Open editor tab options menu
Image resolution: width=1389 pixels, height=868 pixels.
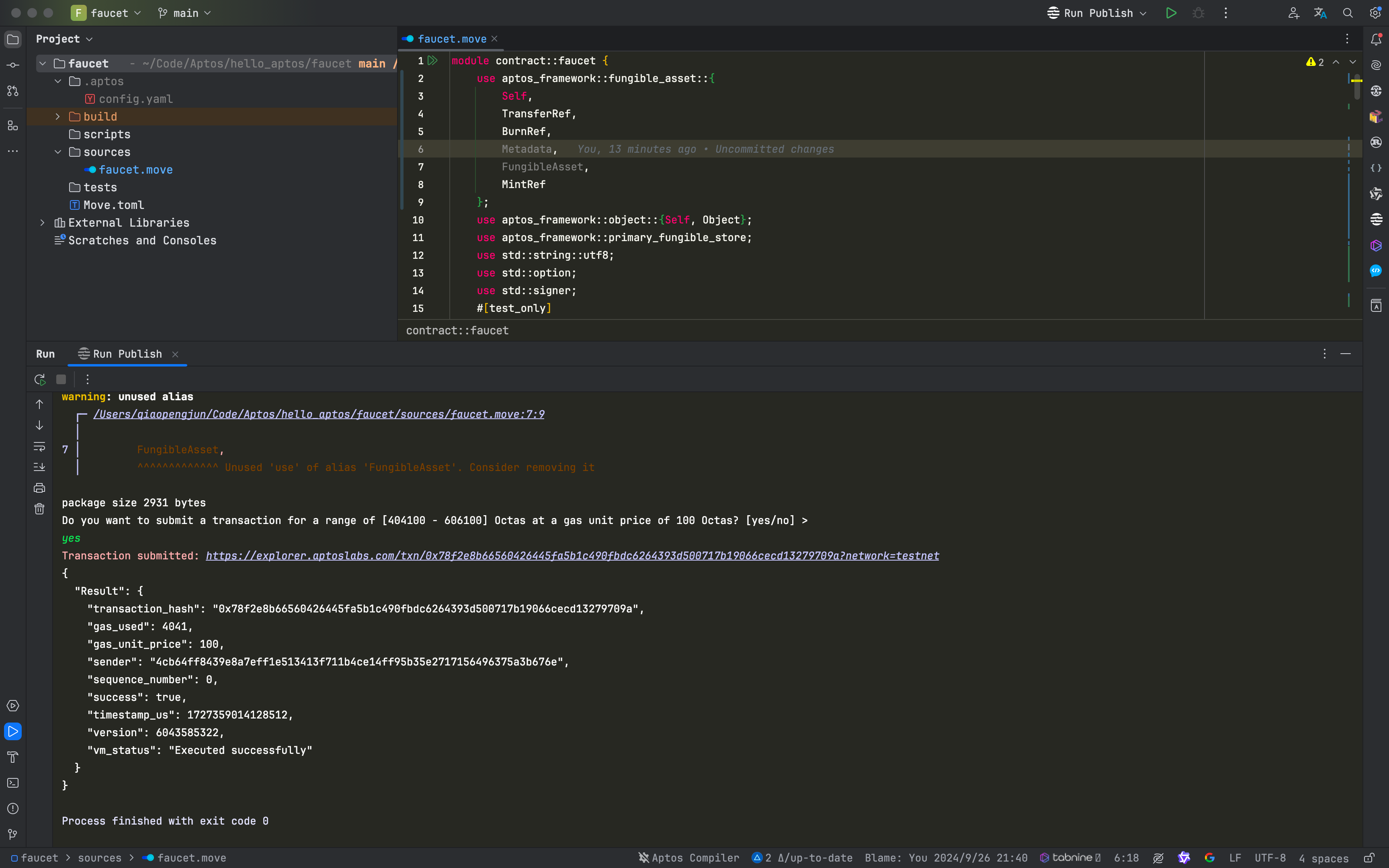[x=1347, y=39]
